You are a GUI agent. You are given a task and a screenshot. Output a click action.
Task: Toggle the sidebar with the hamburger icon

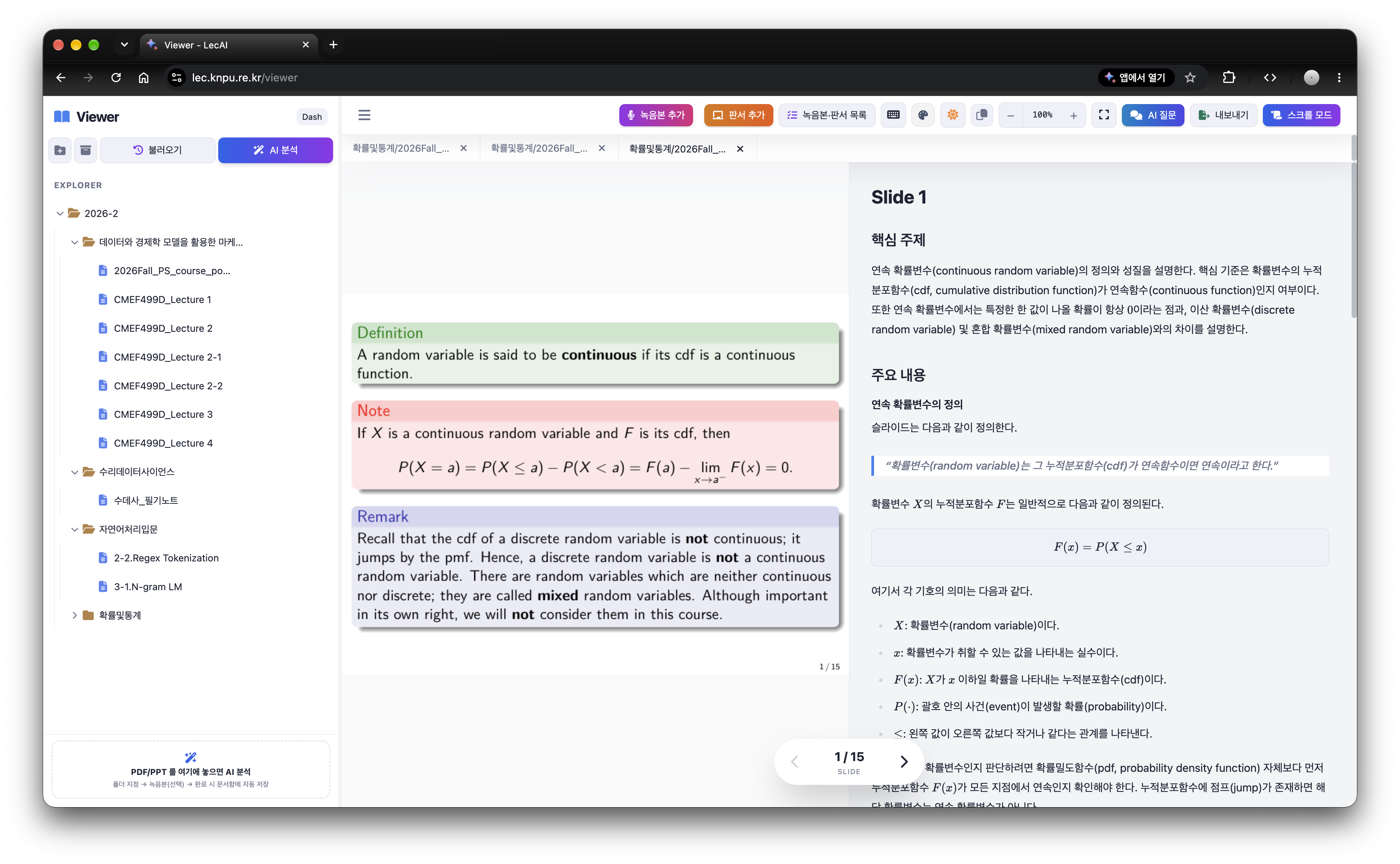(x=364, y=115)
